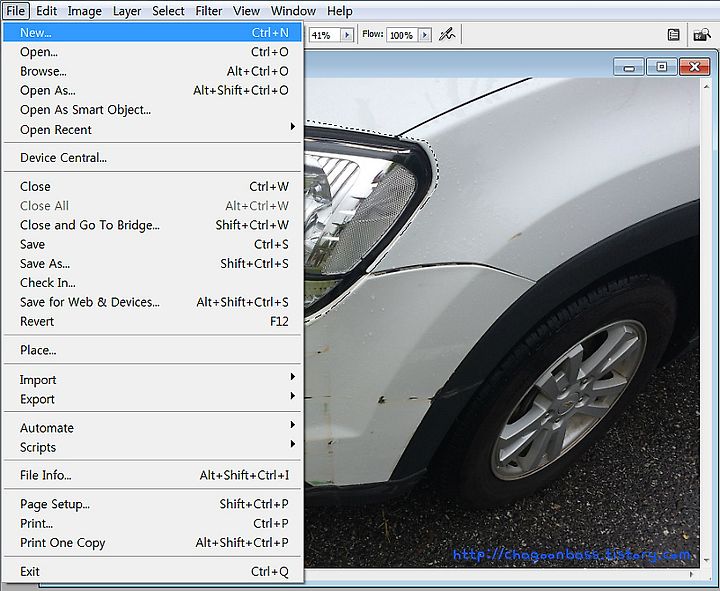Click the vertical scrollbar down arrow
The height and width of the screenshot is (591, 720).
(705, 560)
